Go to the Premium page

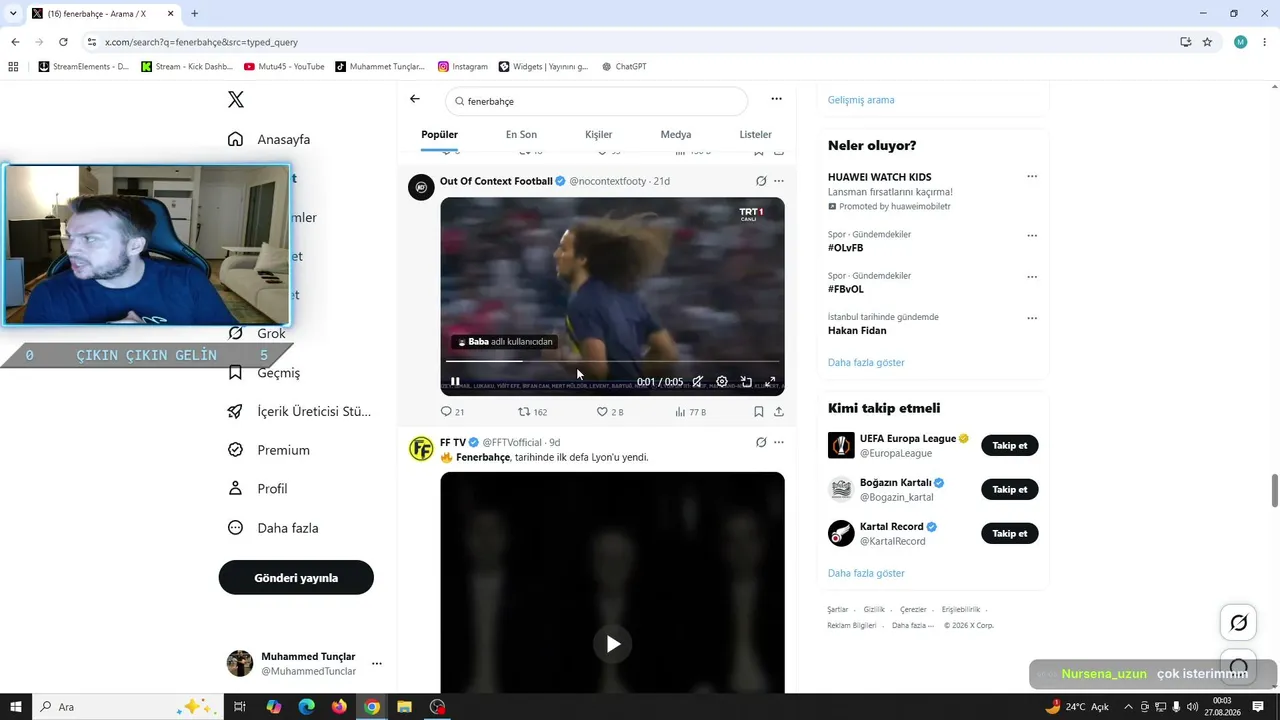269,450
